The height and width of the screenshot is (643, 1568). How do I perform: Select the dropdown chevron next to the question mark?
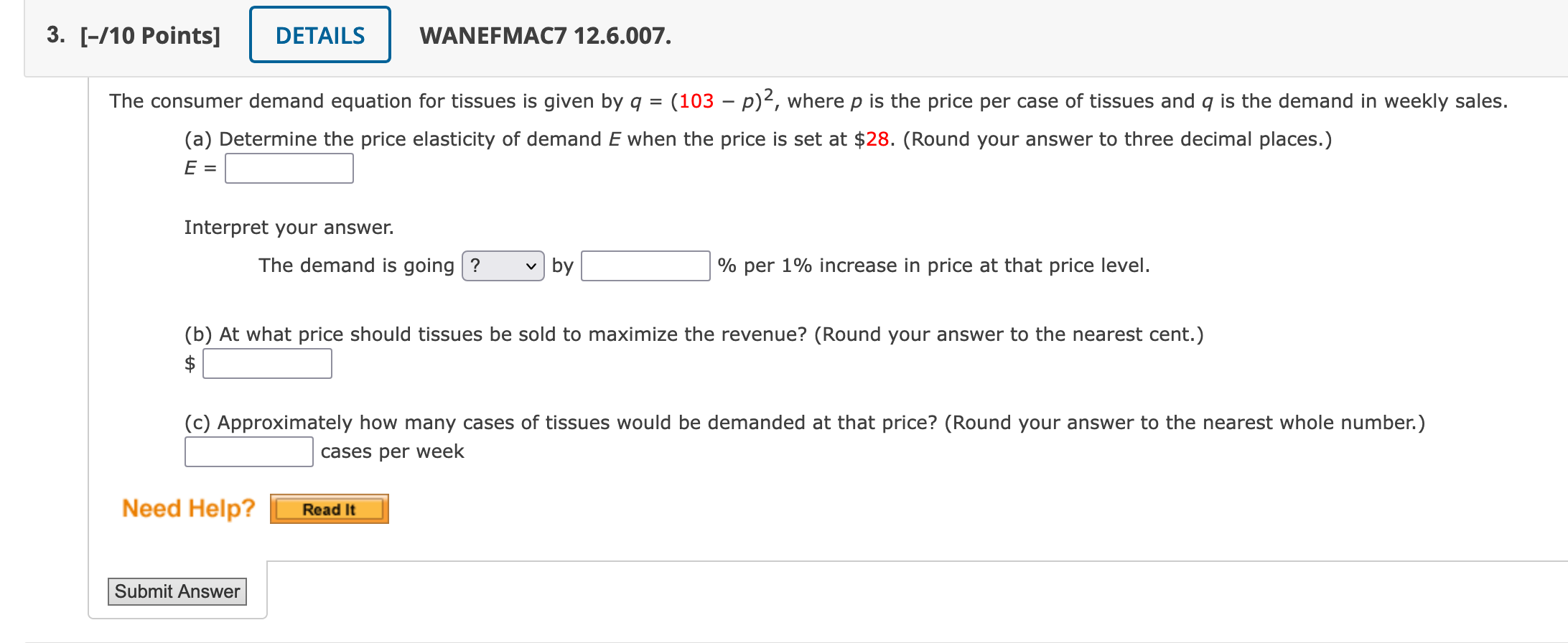[531, 266]
